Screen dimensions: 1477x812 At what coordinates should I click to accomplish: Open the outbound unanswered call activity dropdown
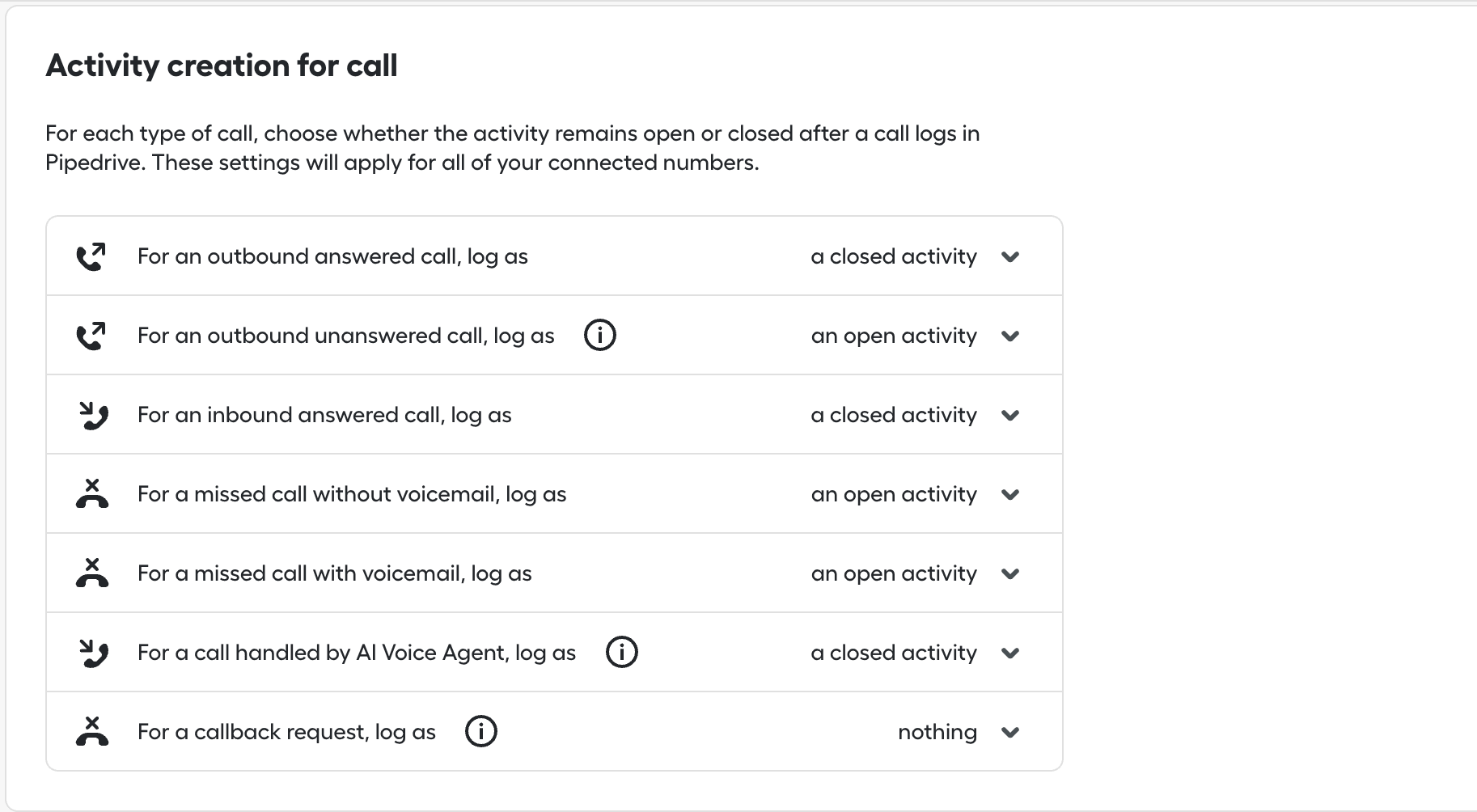click(x=915, y=336)
